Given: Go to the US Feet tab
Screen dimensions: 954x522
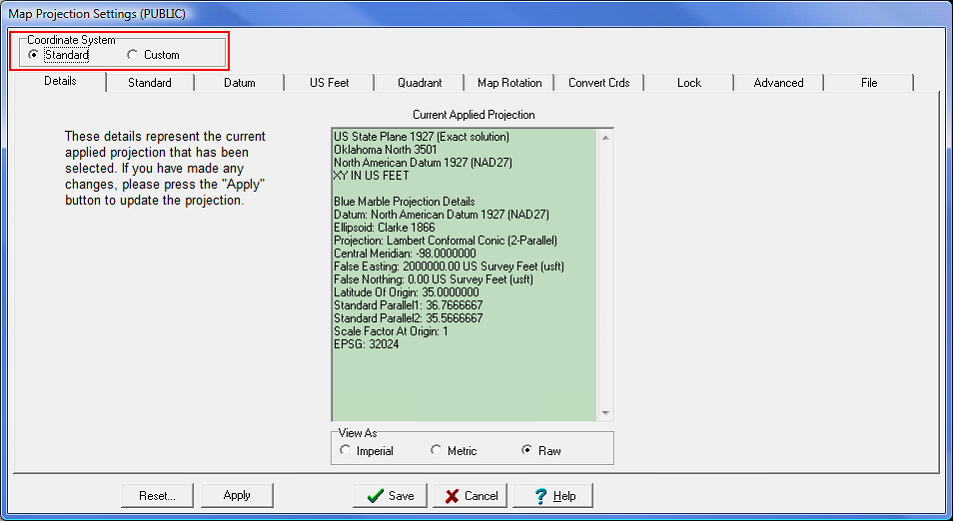Looking at the screenshot, I should [x=329, y=83].
